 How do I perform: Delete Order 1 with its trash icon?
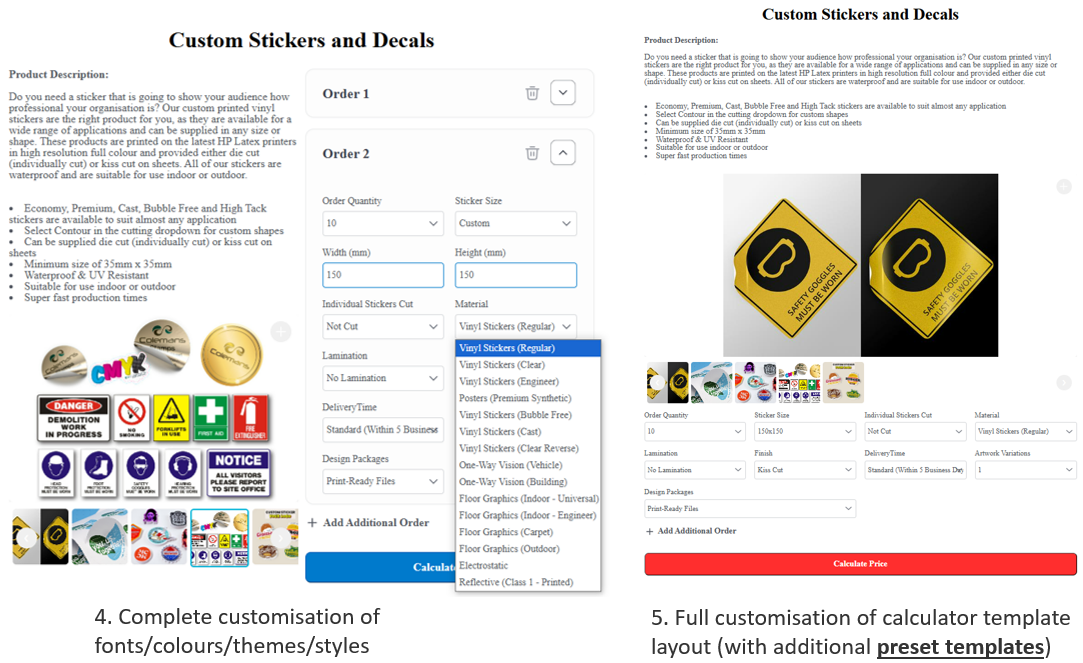coord(532,93)
